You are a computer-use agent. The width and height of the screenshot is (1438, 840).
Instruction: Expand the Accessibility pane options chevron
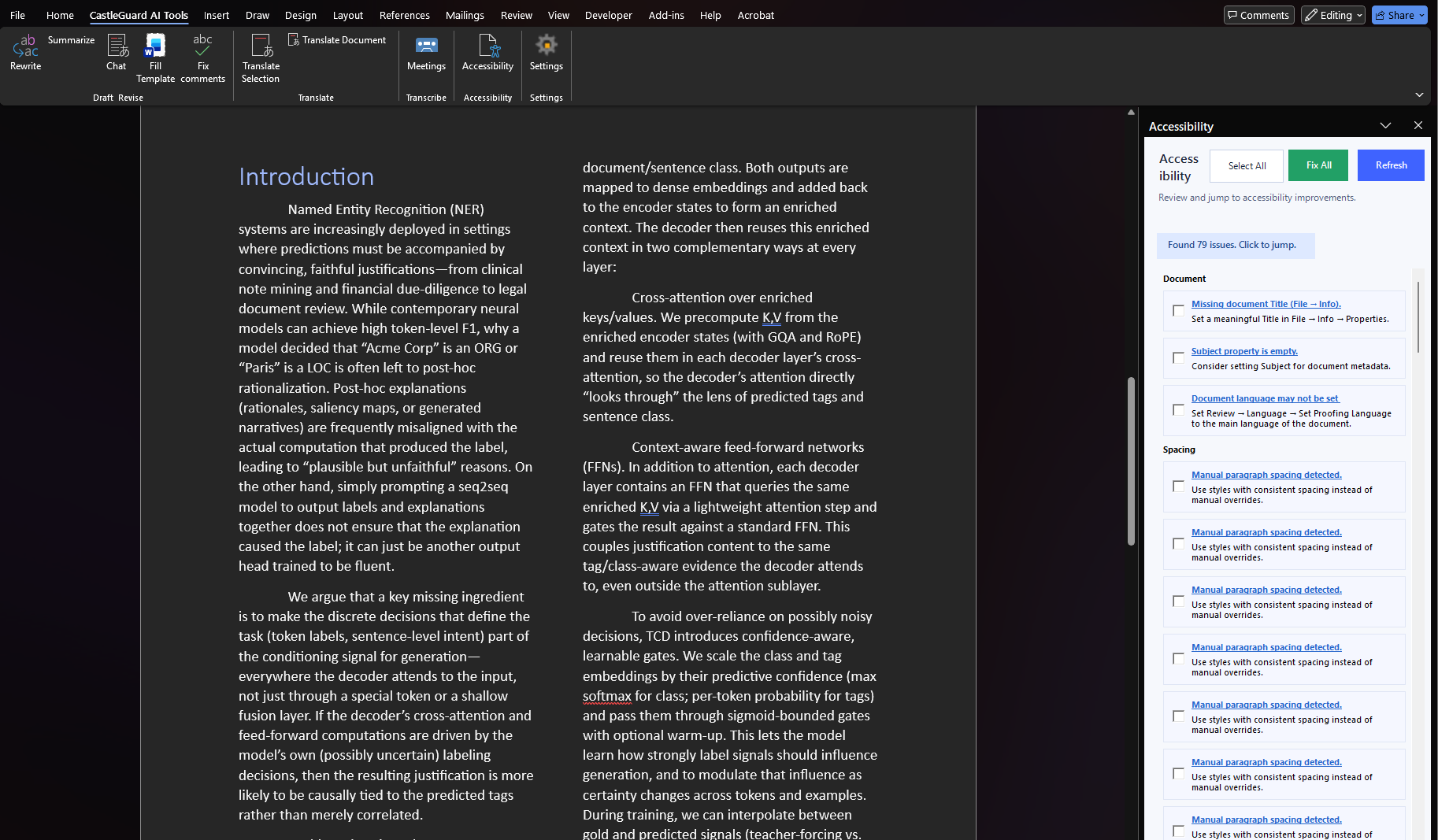(1385, 126)
